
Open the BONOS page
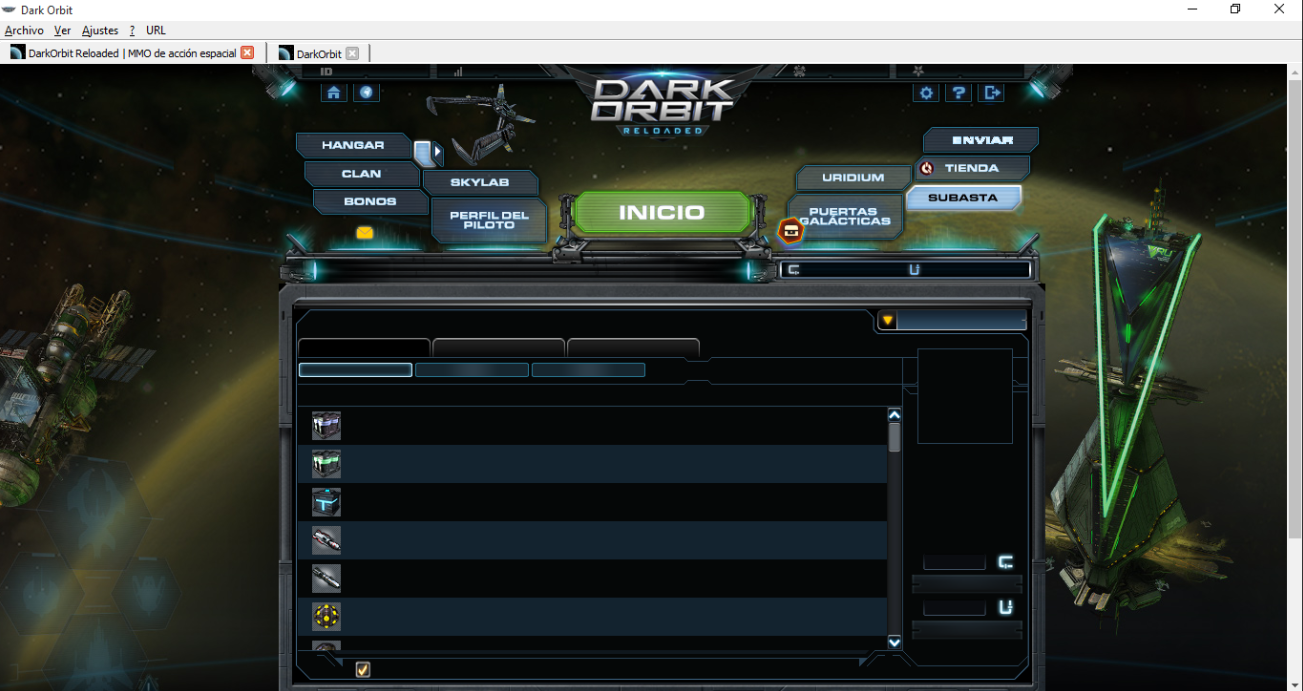tap(370, 201)
